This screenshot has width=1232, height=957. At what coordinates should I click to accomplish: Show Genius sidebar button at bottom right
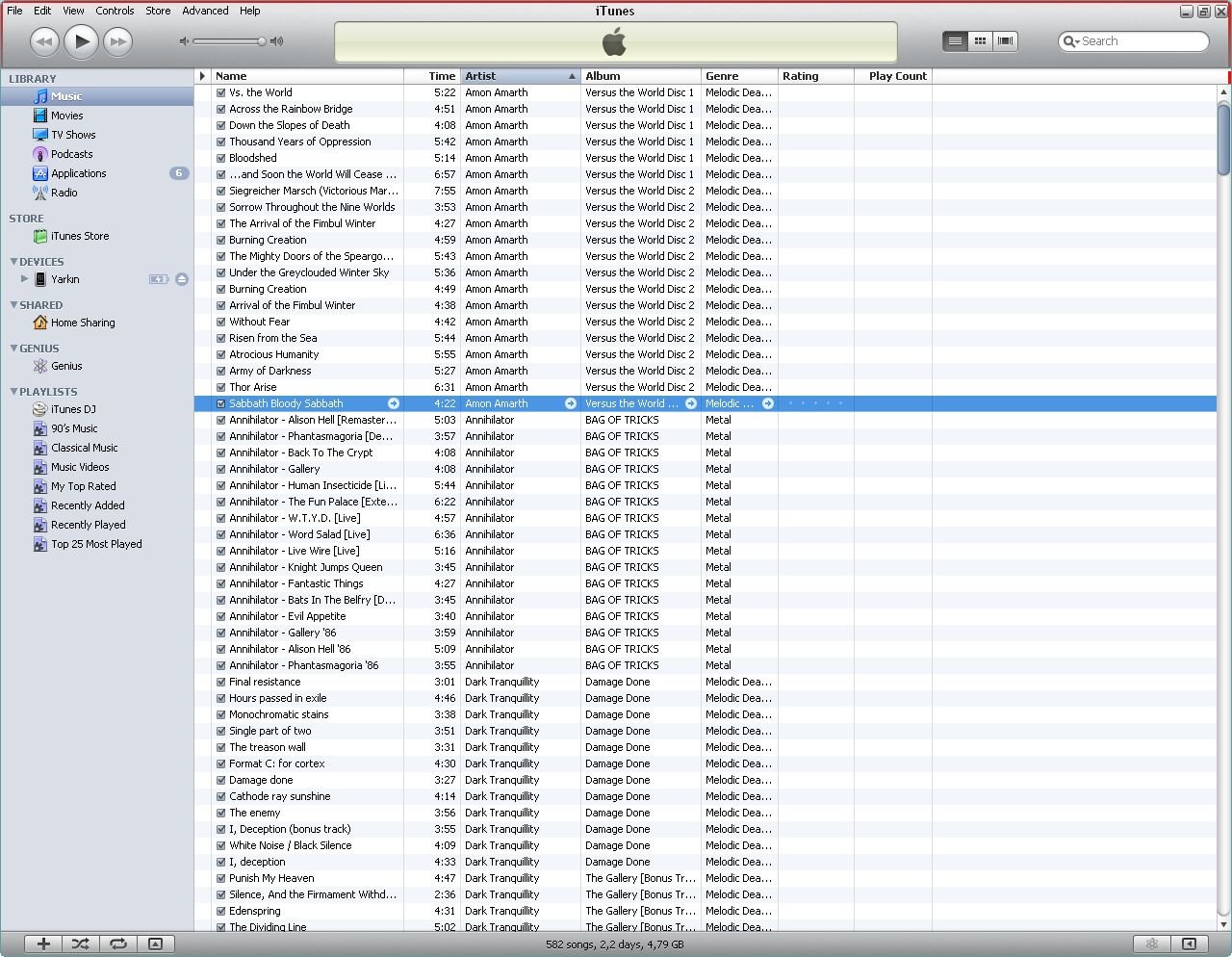[1190, 944]
